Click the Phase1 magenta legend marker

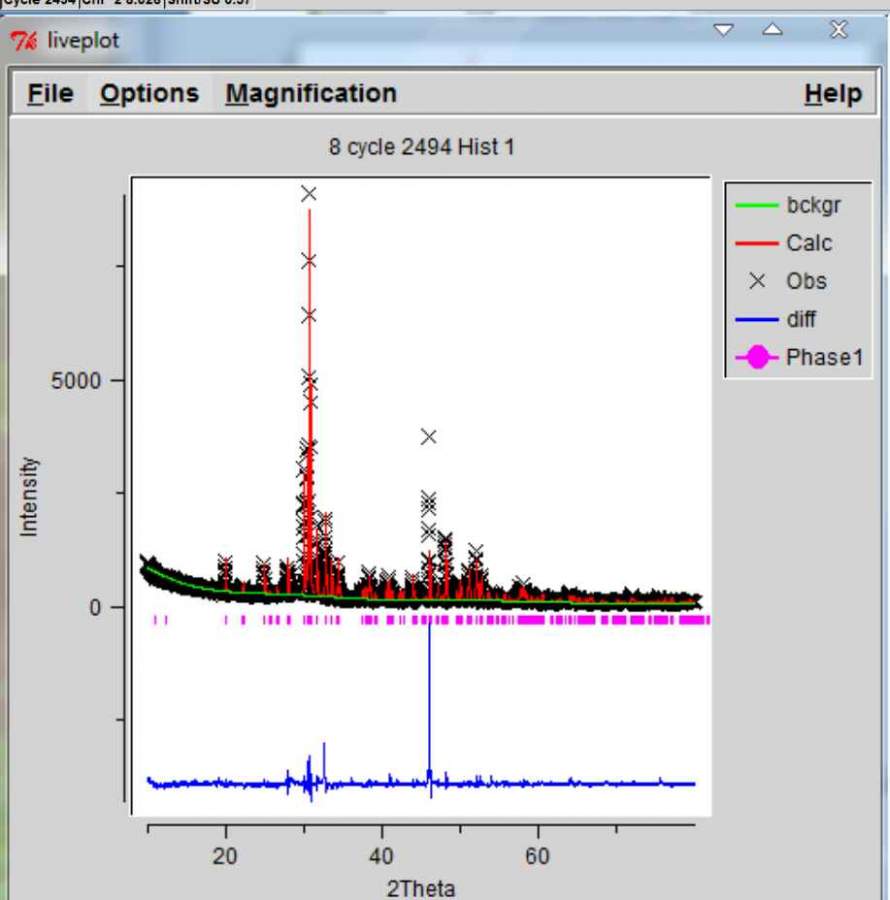757,357
